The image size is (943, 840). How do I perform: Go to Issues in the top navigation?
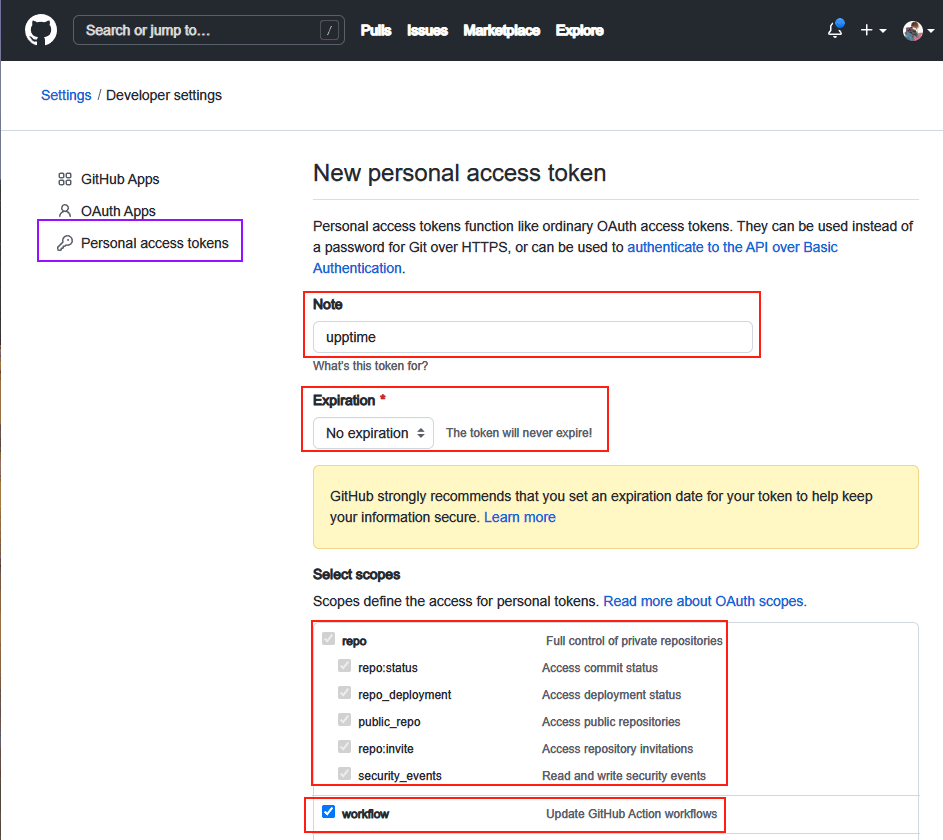click(x=428, y=30)
